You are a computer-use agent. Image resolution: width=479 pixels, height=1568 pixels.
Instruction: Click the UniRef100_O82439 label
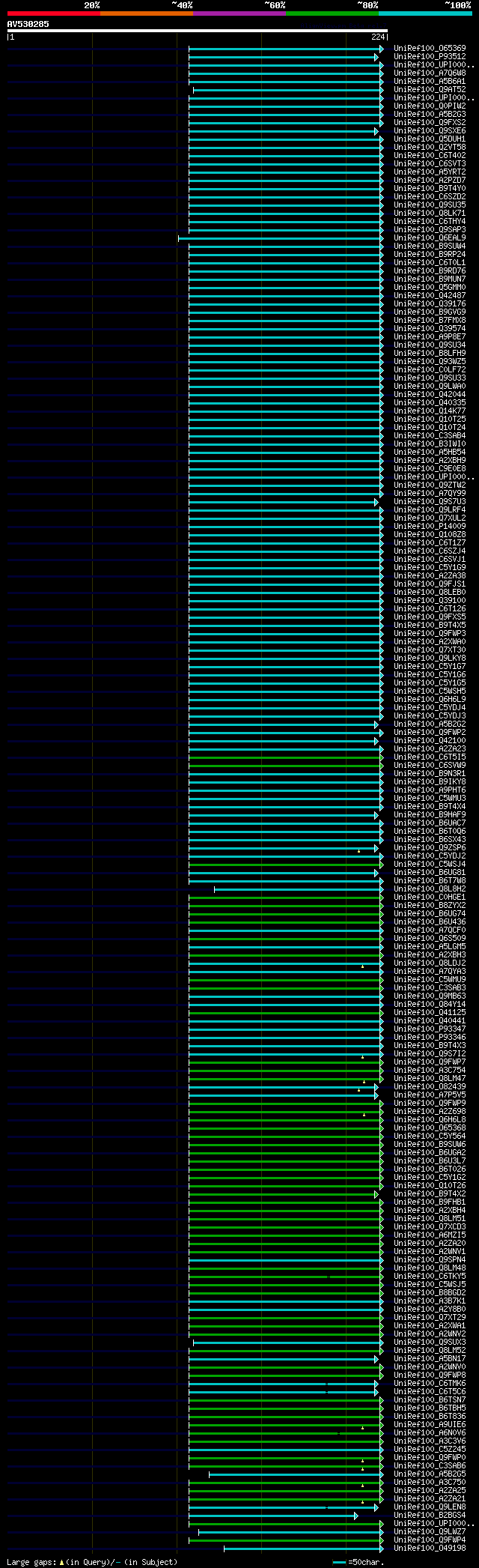pyautogui.click(x=430, y=1087)
